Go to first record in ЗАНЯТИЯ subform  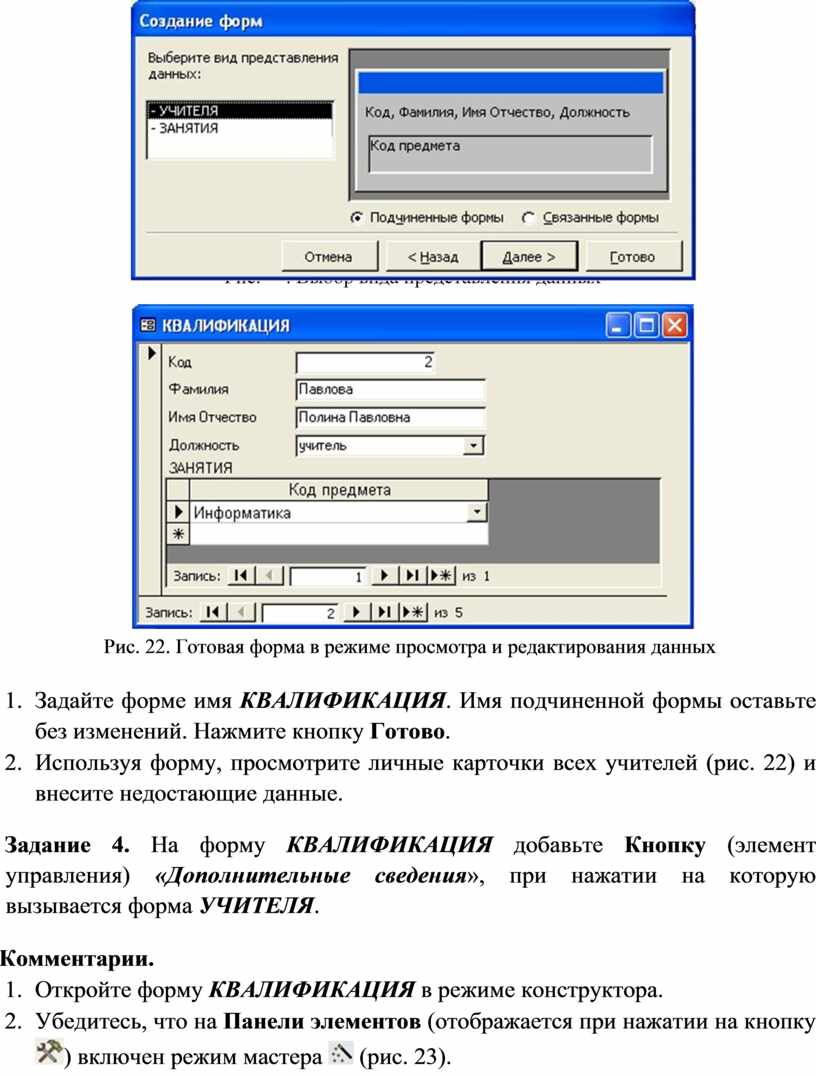point(241,575)
